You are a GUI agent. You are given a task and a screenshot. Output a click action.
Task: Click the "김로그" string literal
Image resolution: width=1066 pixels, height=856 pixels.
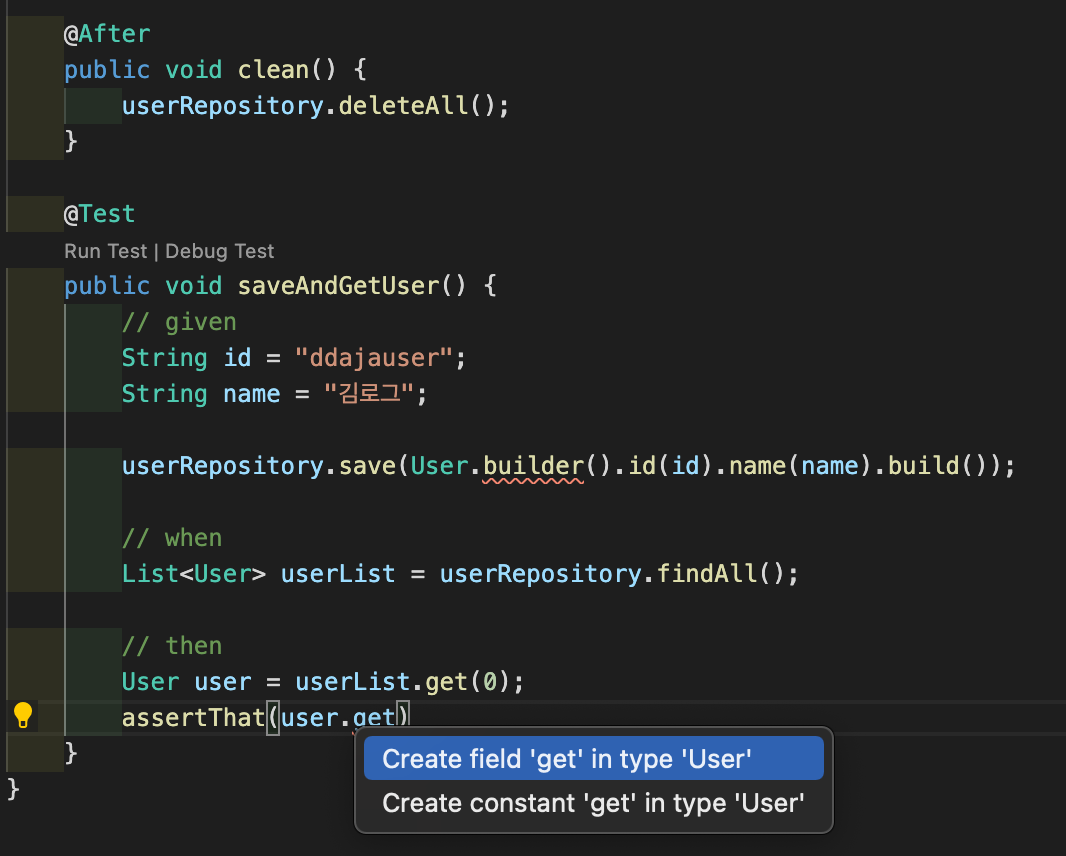click(x=369, y=394)
